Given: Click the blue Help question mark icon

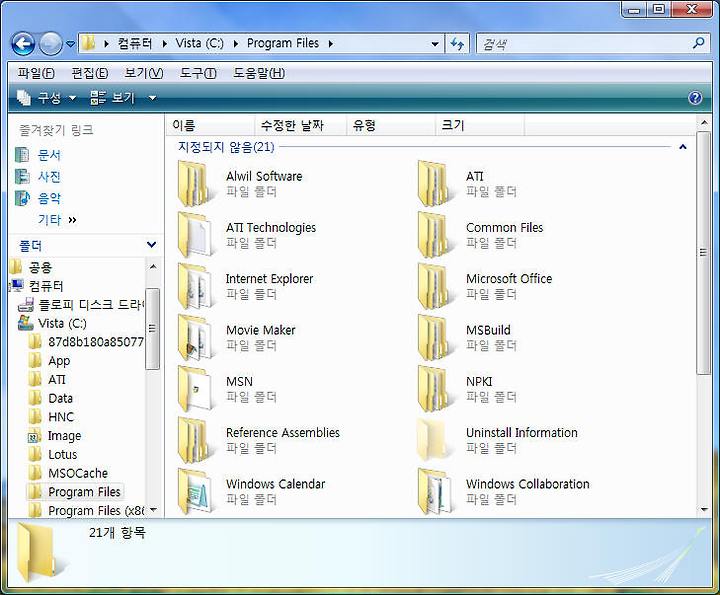Looking at the screenshot, I should pos(695,98).
